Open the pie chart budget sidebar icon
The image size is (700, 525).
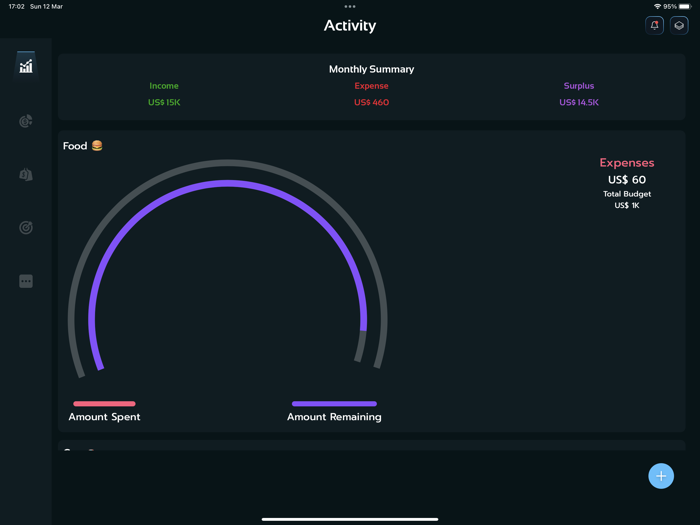[26, 121]
